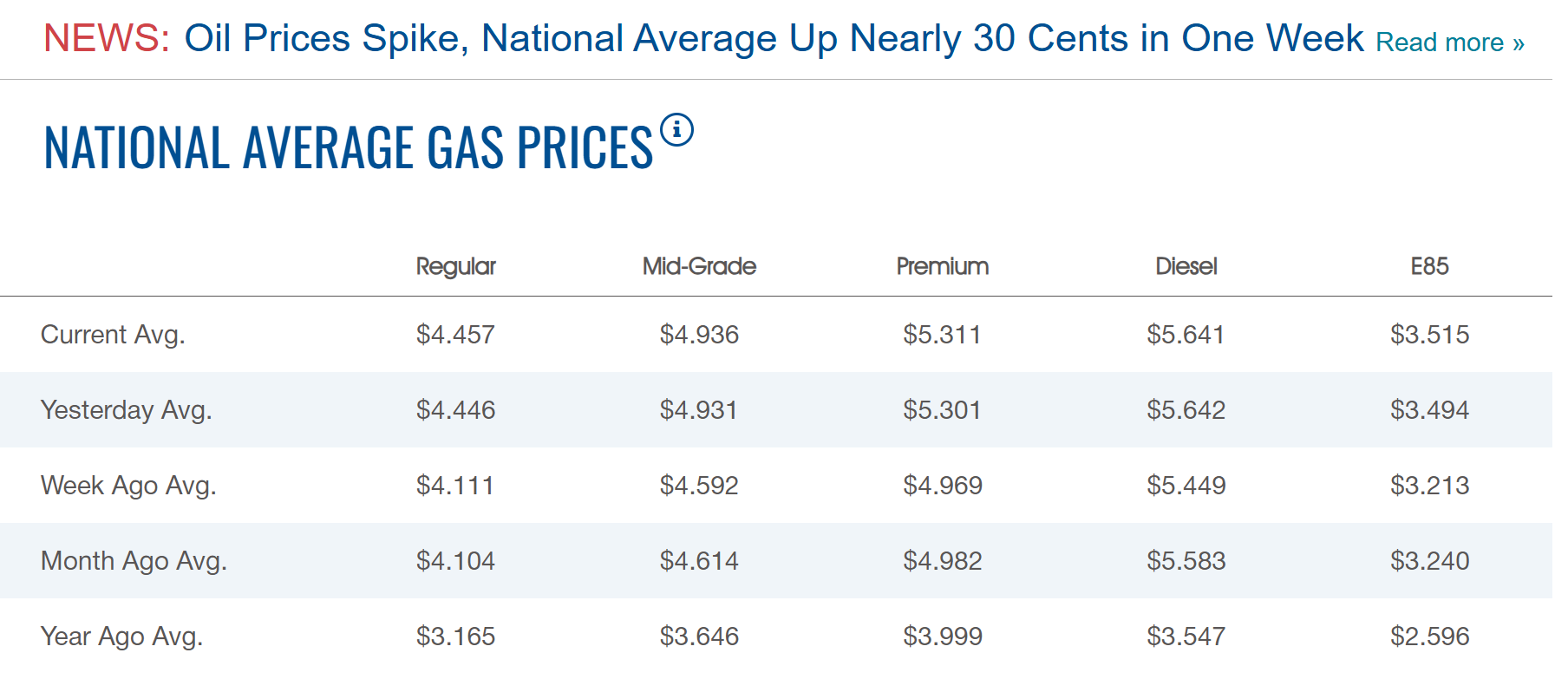Screen dimensions: 1568x692
Task: Click the National Average Gas Prices heading
Action: click(349, 147)
